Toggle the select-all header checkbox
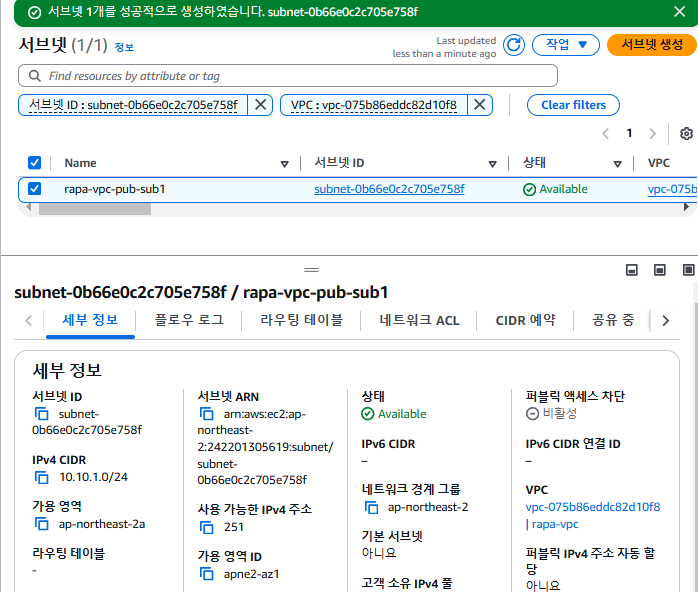The width and height of the screenshot is (698, 592). point(34,163)
